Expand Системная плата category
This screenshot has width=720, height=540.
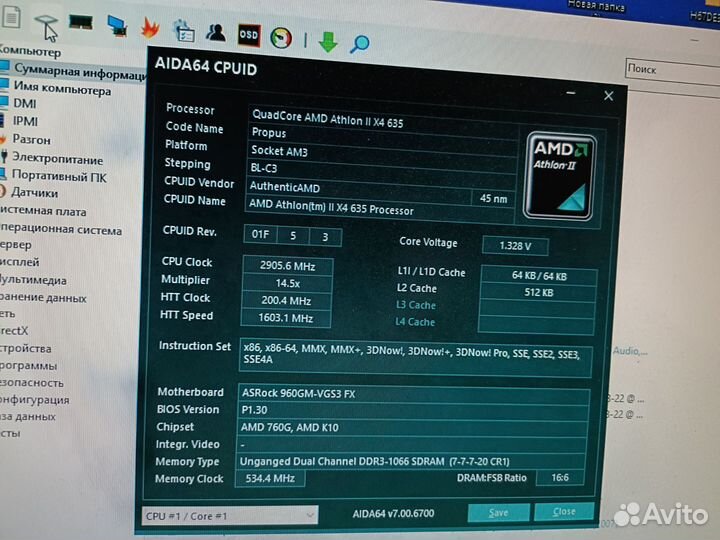[43, 211]
